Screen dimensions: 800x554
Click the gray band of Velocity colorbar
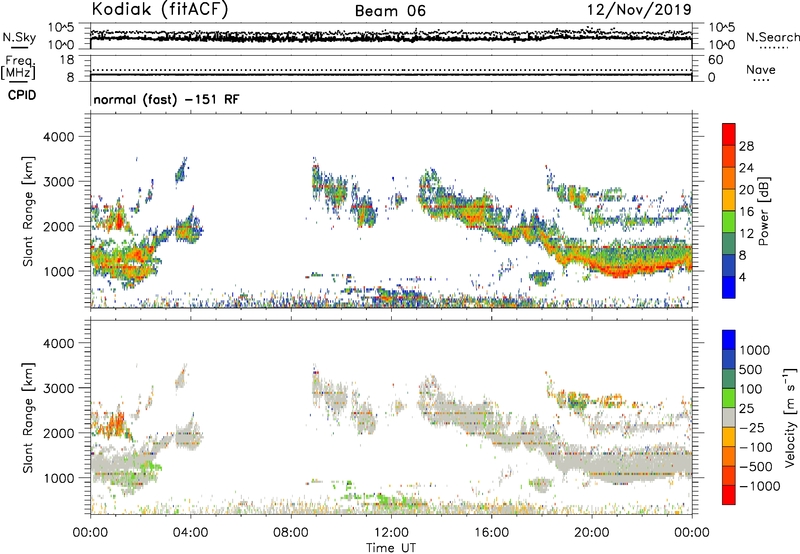click(729, 417)
